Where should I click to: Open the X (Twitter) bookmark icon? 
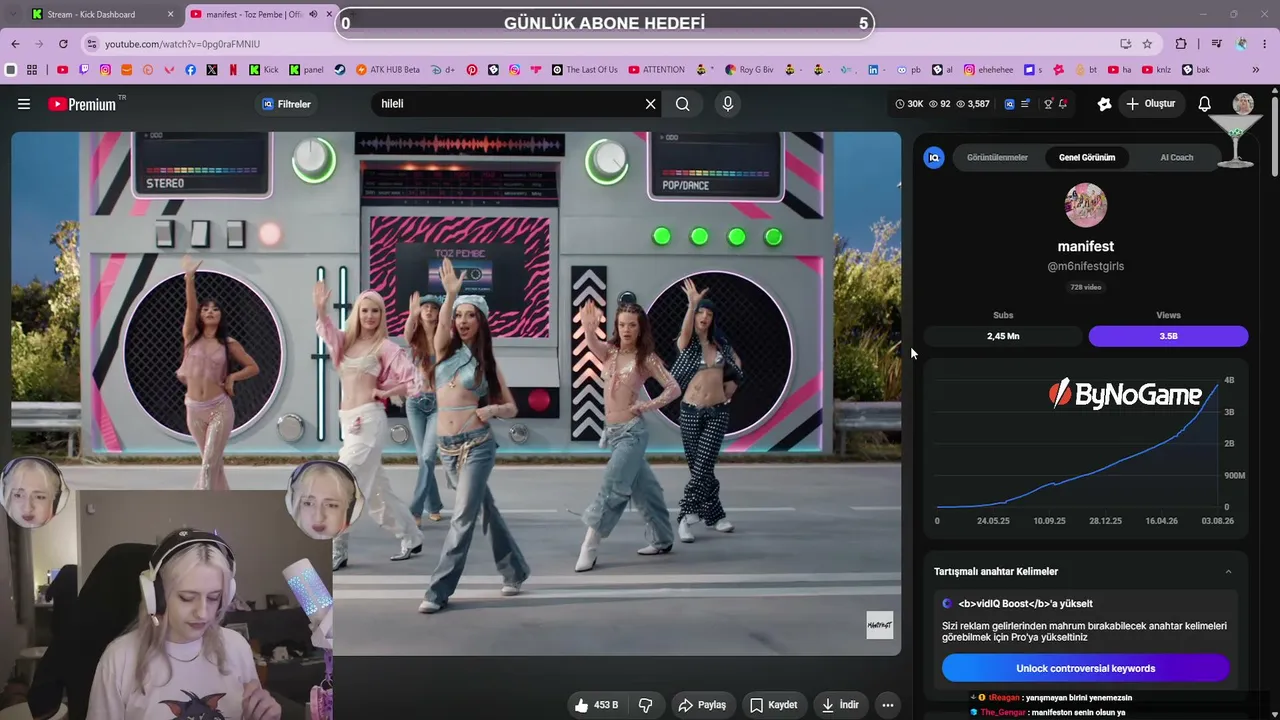(212, 70)
